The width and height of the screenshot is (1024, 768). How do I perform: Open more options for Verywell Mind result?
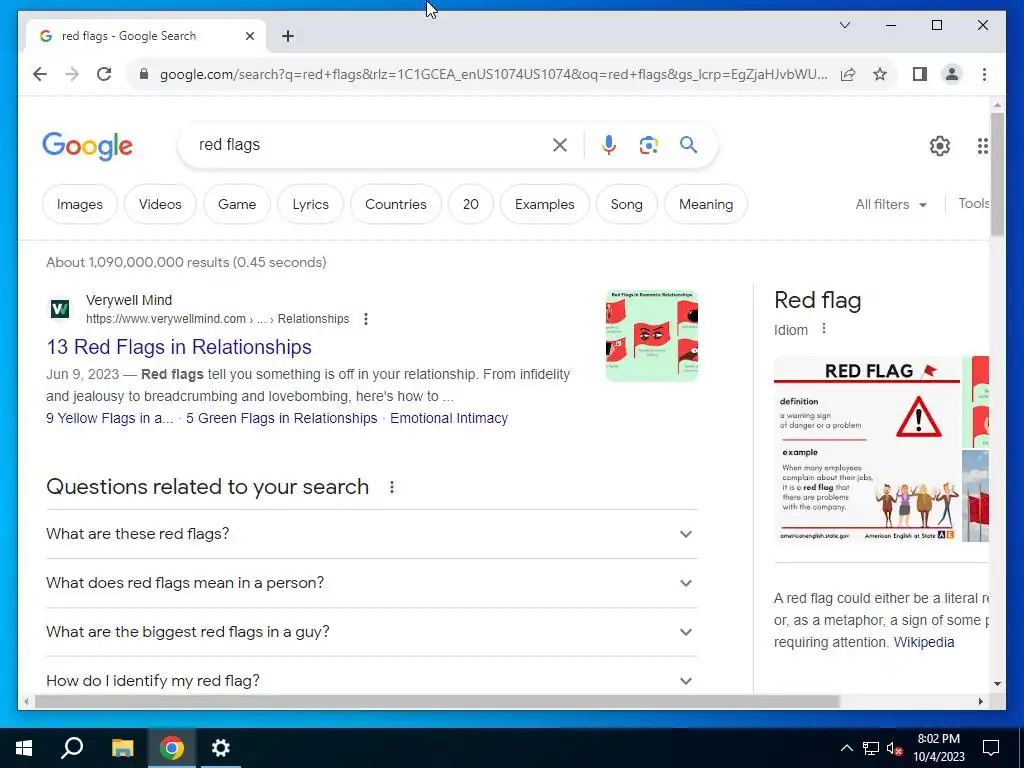click(366, 319)
